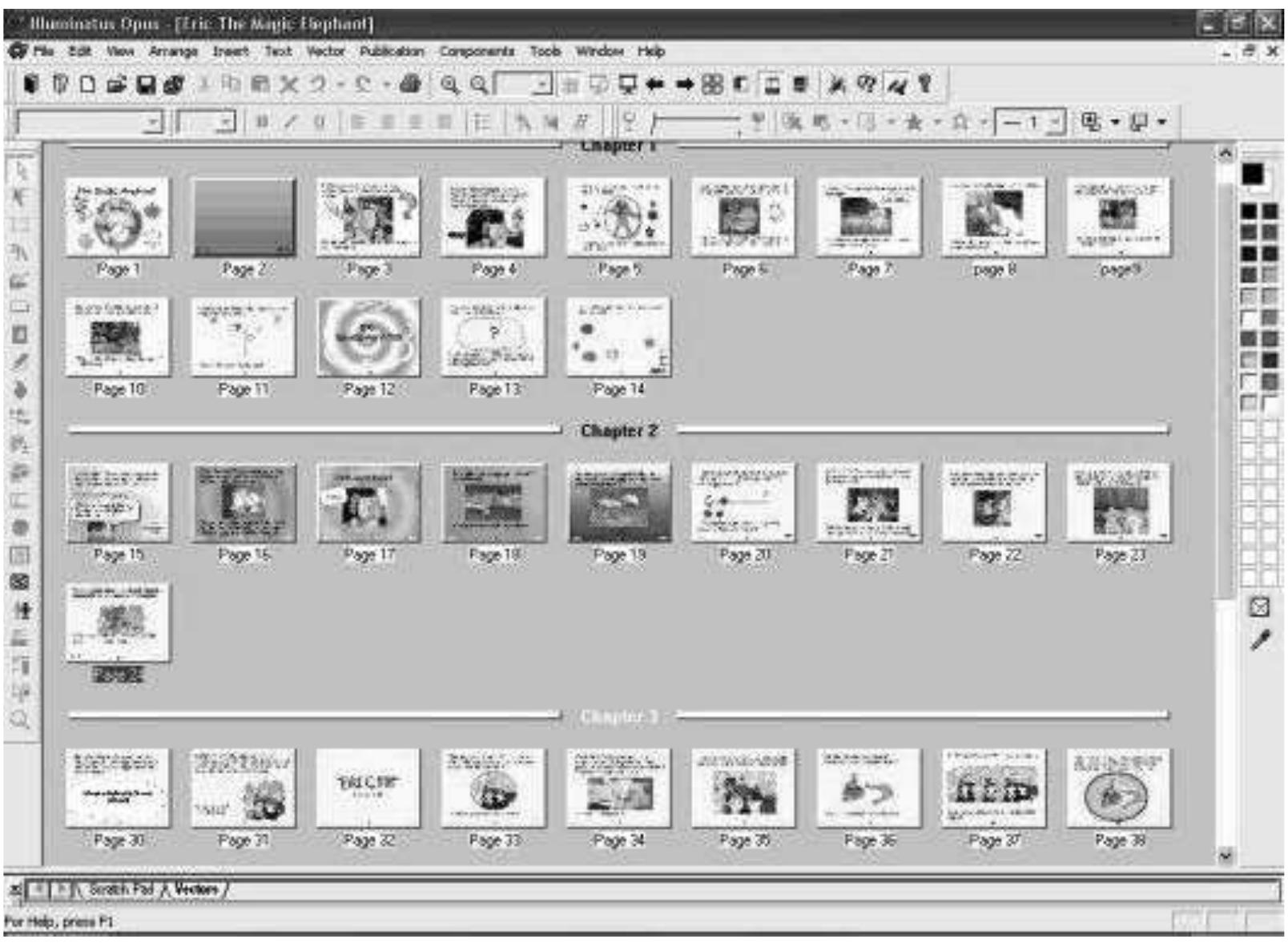The image size is (1288, 943).
Task: Open the Components menu
Action: pyautogui.click(x=477, y=51)
